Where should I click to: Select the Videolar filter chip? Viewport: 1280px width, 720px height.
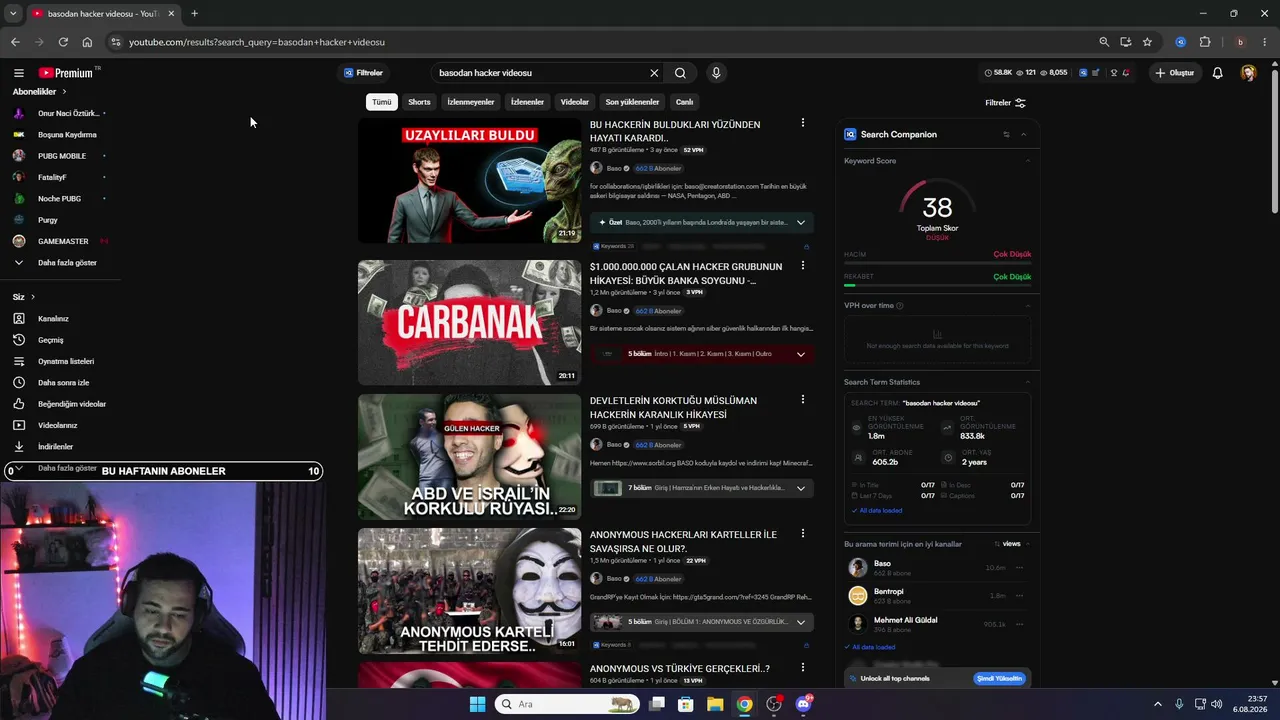[x=575, y=102]
